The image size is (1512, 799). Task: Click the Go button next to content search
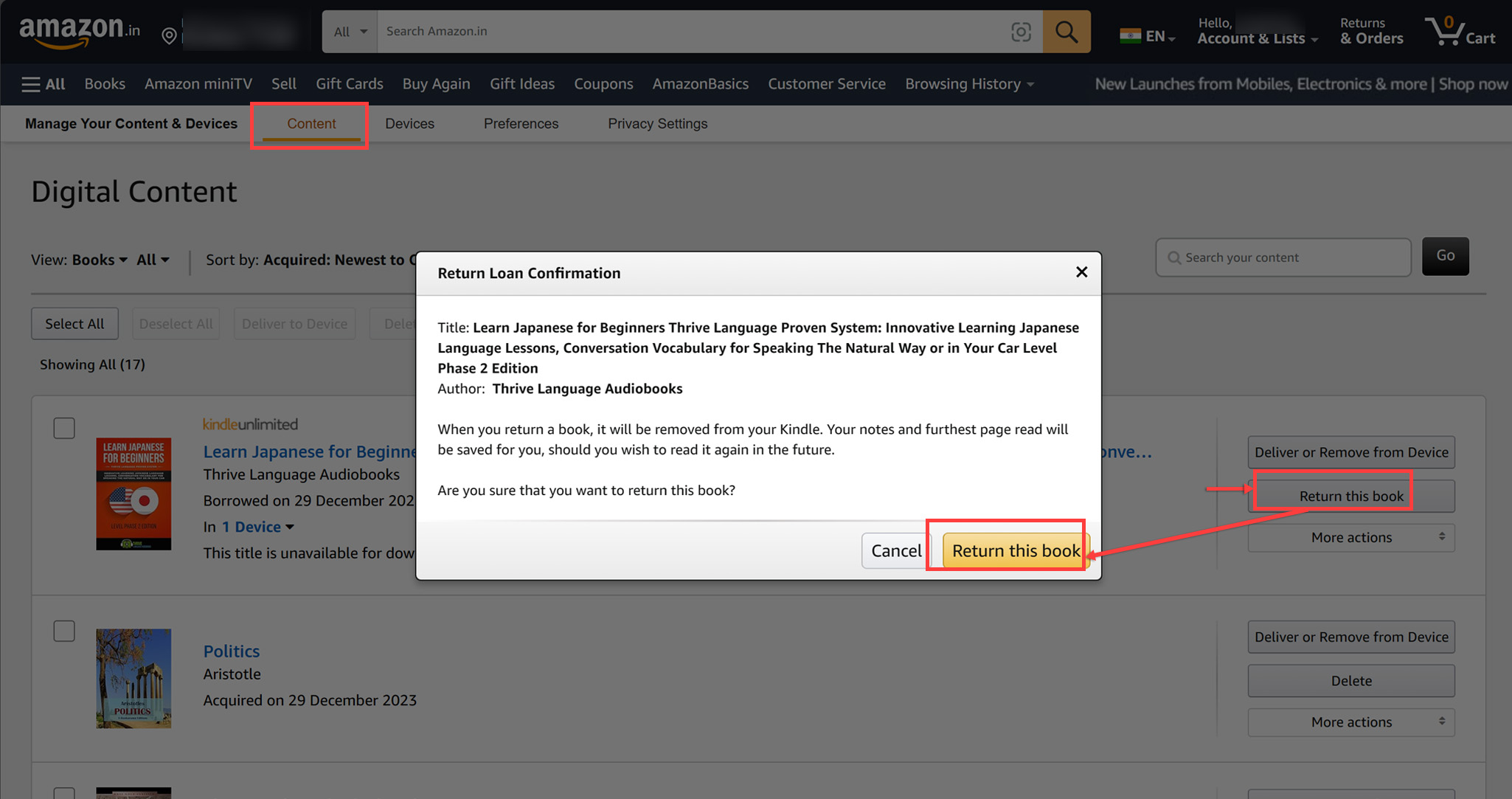click(x=1445, y=256)
